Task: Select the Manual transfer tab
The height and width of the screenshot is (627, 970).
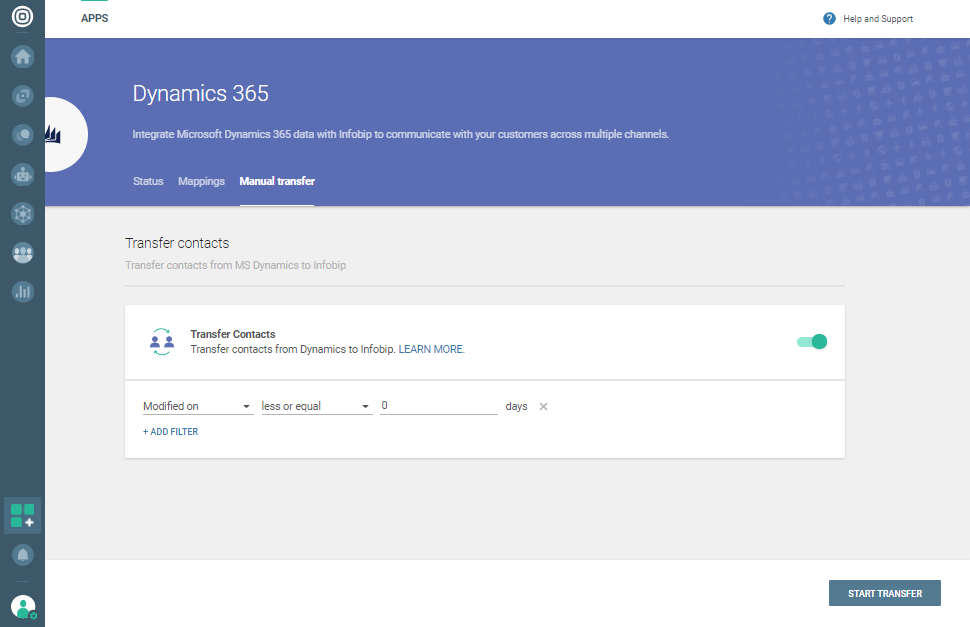Action: 277,182
